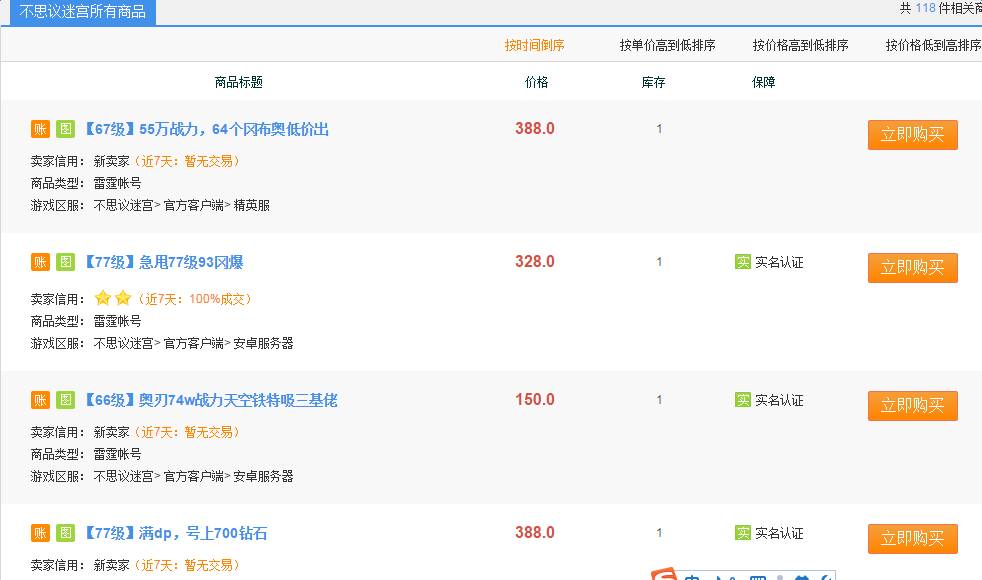Screen dimensions: 982x580
Task: Click the 保障 column header
Action: pyautogui.click(x=763, y=82)
